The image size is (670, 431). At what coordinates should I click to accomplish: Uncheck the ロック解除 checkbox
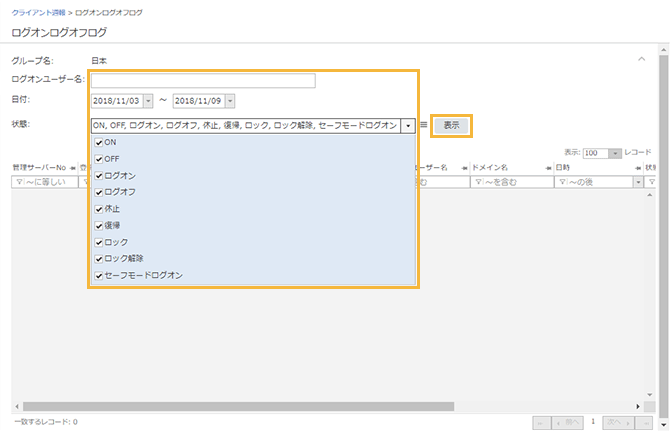tap(98, 258)
